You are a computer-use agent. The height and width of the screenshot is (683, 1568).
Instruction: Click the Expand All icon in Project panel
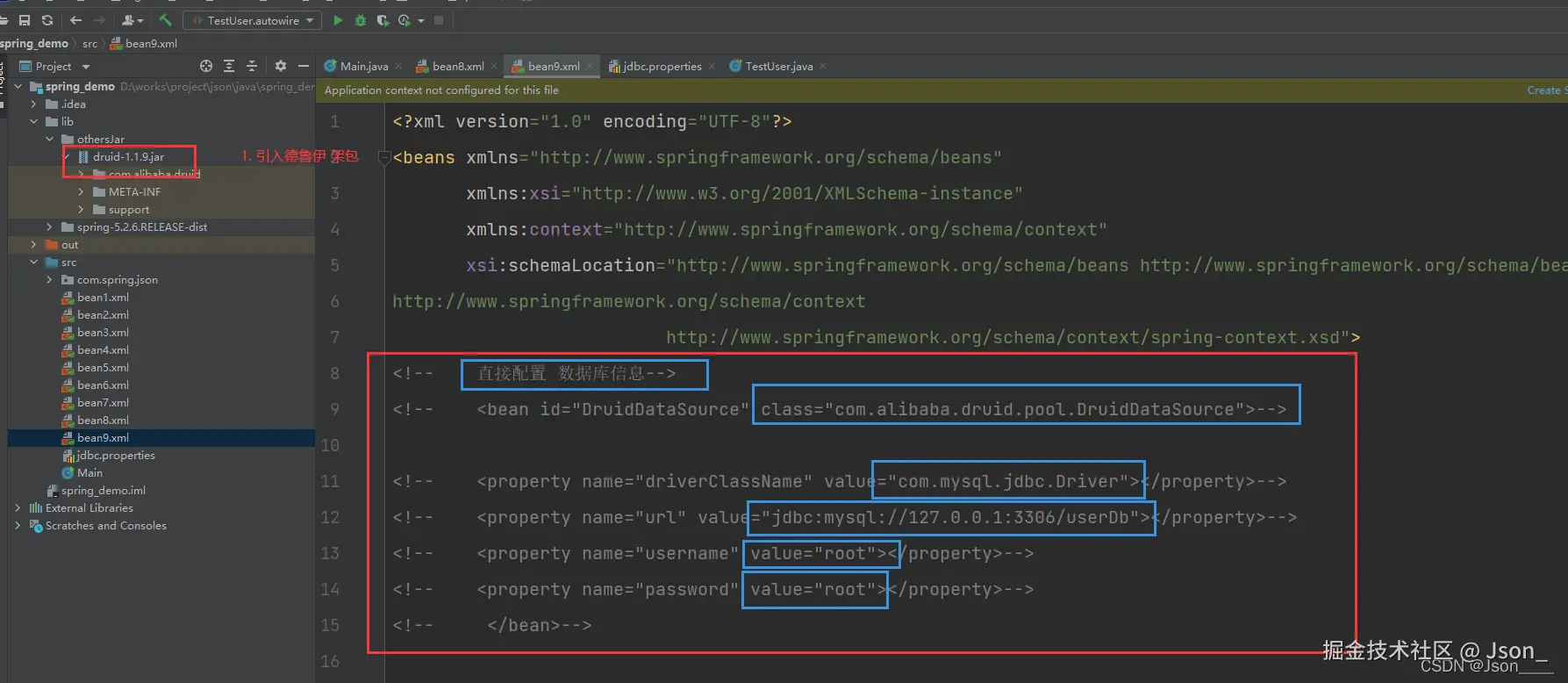pyautogui.click(x=229, y=66)
